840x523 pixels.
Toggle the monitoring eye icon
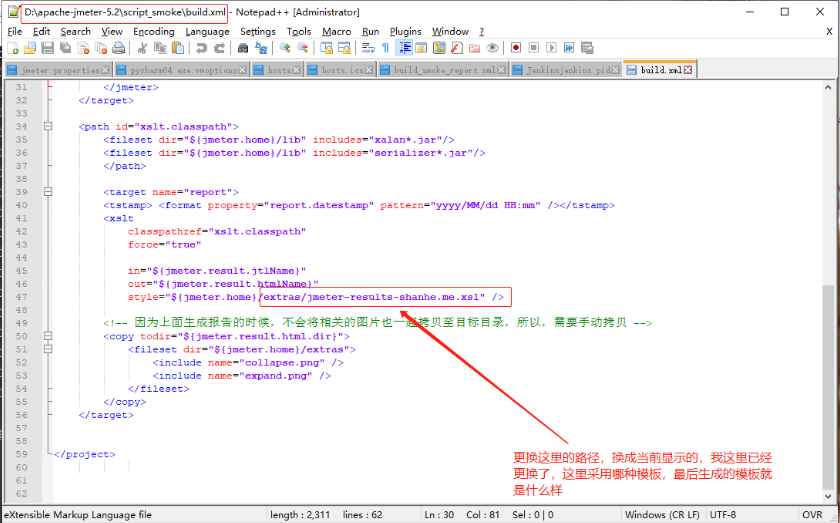point(492,48)
